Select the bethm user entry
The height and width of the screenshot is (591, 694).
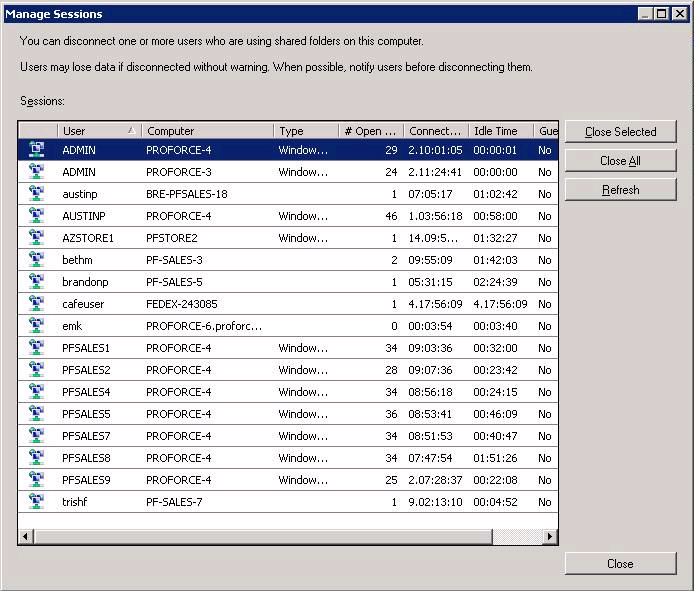(77, 260)
